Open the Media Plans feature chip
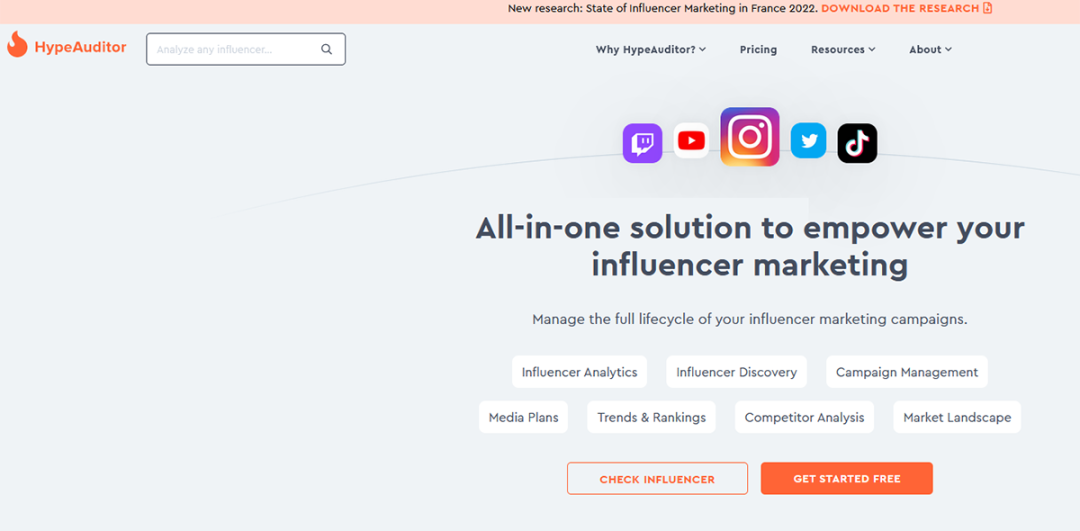The width and height of the screenshot is (1080, 531). 523,417
